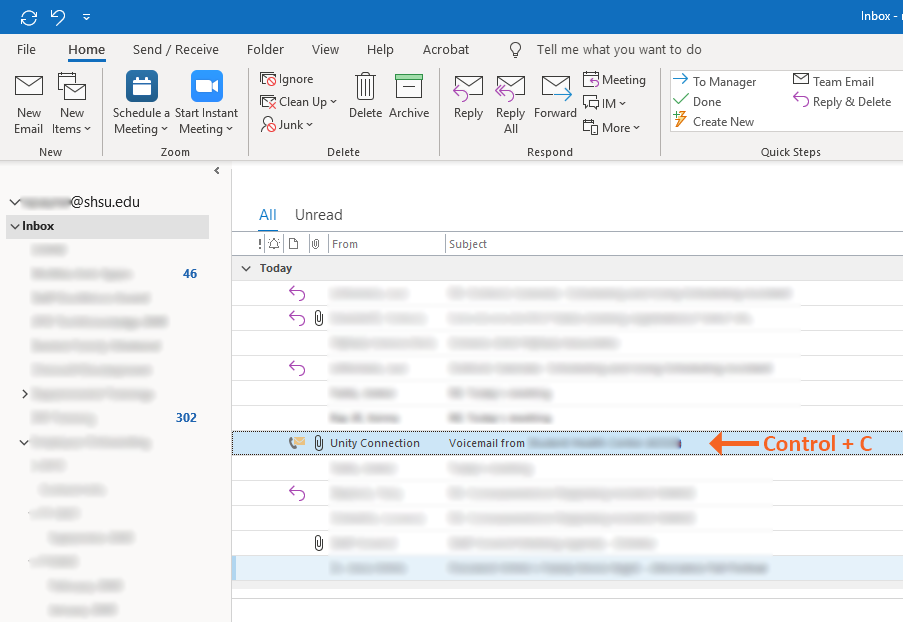Switch to the Unread message filter
The image size is (903, 622).
coord(318,214)
